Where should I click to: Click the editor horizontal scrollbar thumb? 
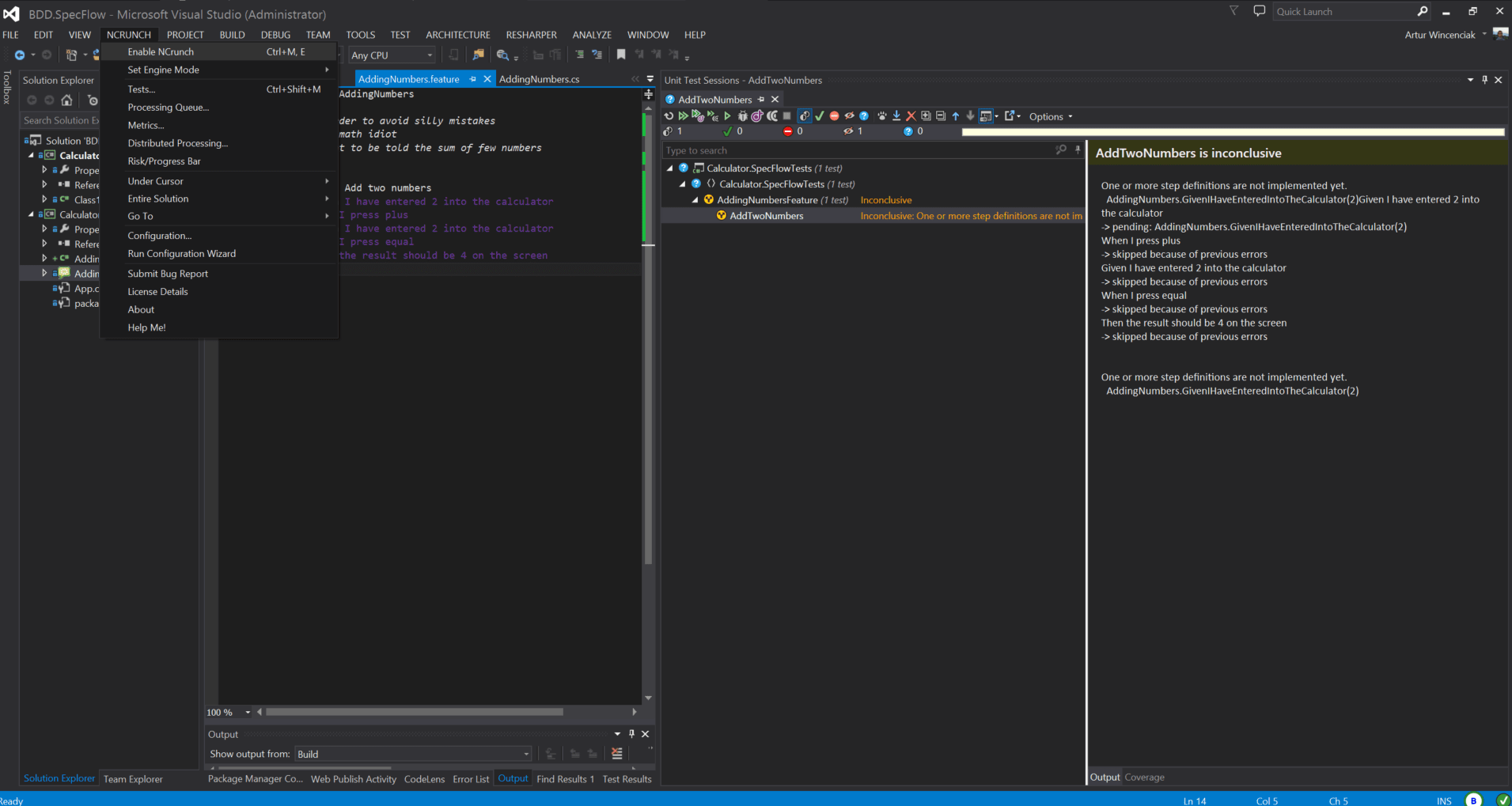click(x=414, y=712)
